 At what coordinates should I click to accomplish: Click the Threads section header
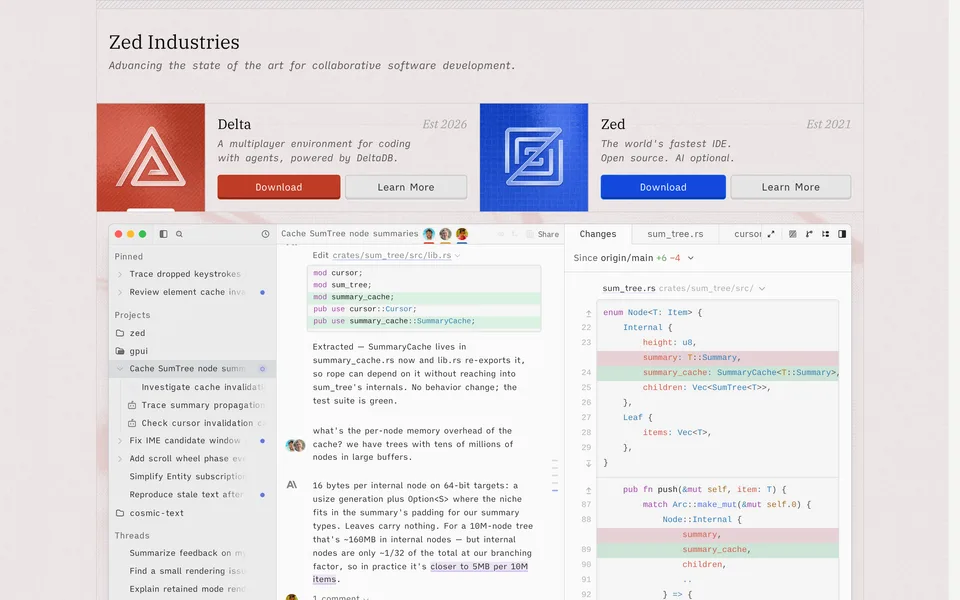[132, 535]
